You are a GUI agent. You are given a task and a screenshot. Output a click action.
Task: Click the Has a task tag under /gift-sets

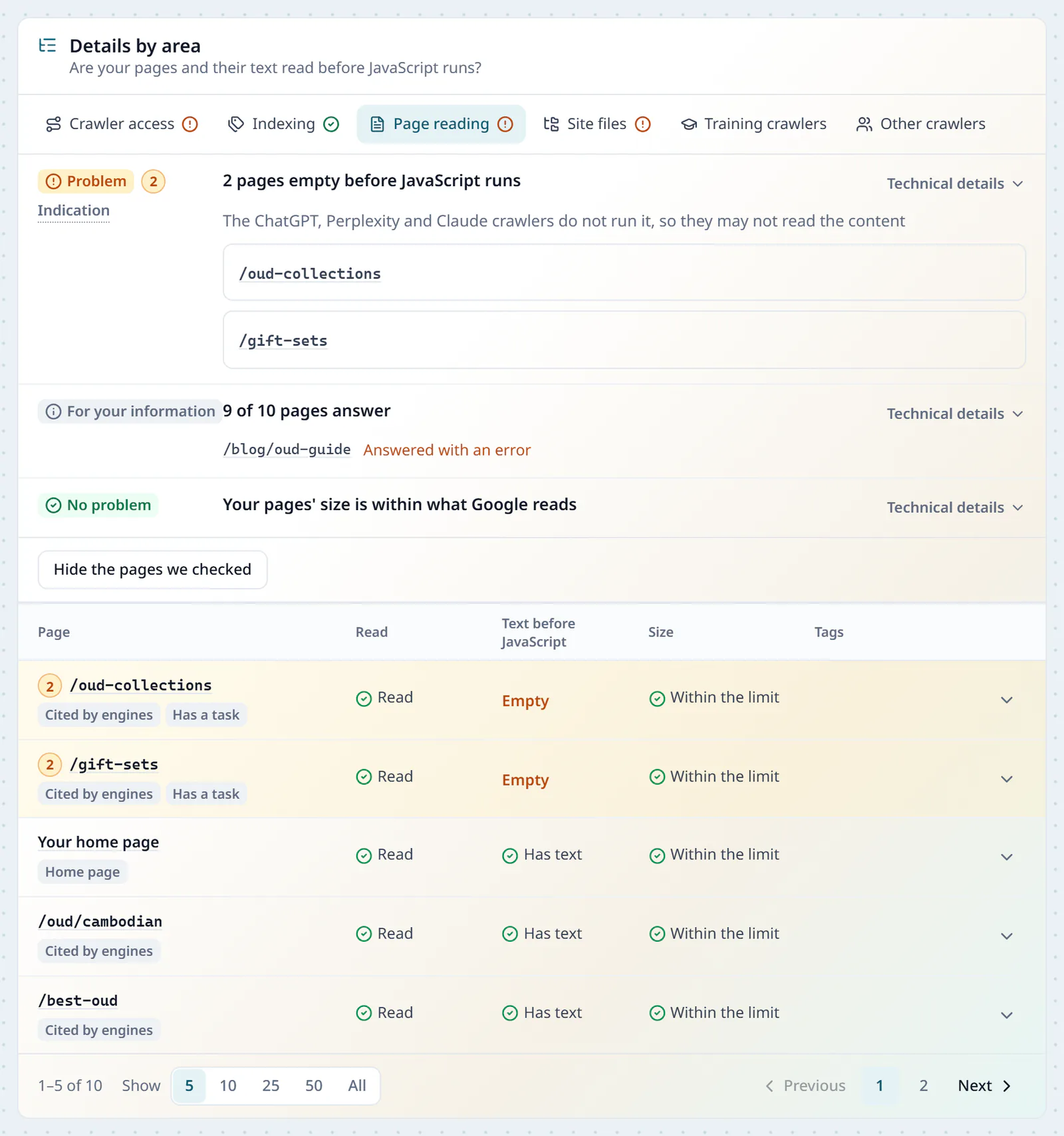pos(206,794)
